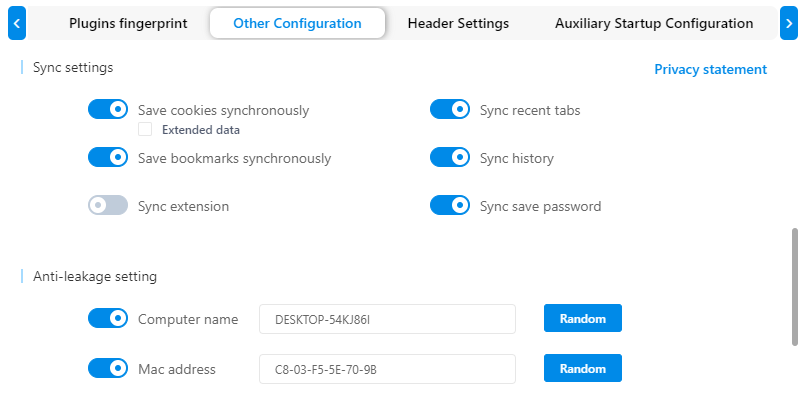Click the Sync history label

(x=517, y=159)
